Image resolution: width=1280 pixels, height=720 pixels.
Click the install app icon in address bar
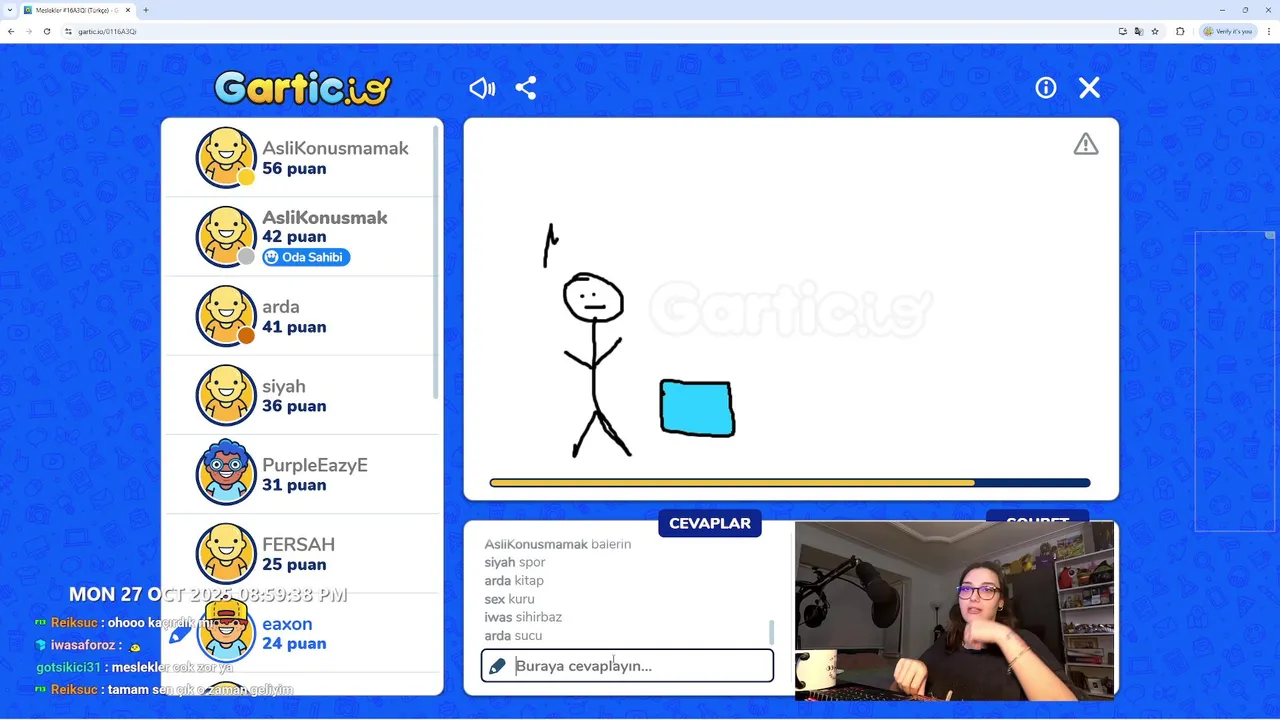tap(1123, 31)
